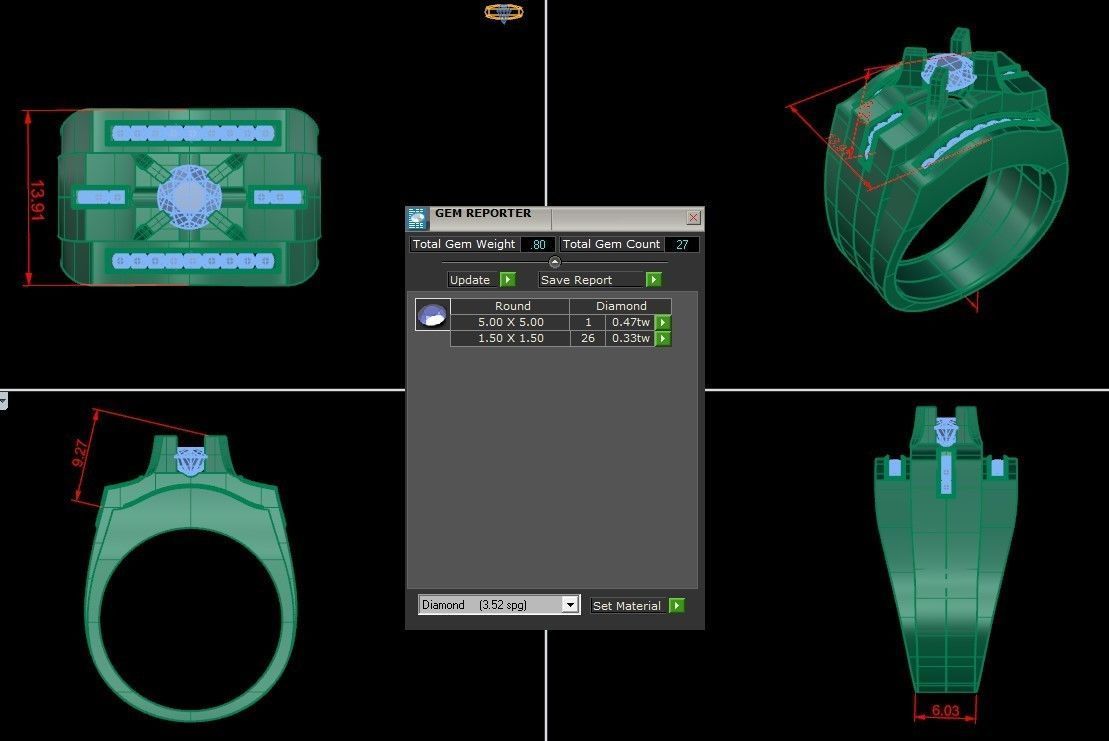Select the 1.50 X 1.50 size cell
Screen dimensions: 1109x741
pyautogui.click(x=510, y=339)
